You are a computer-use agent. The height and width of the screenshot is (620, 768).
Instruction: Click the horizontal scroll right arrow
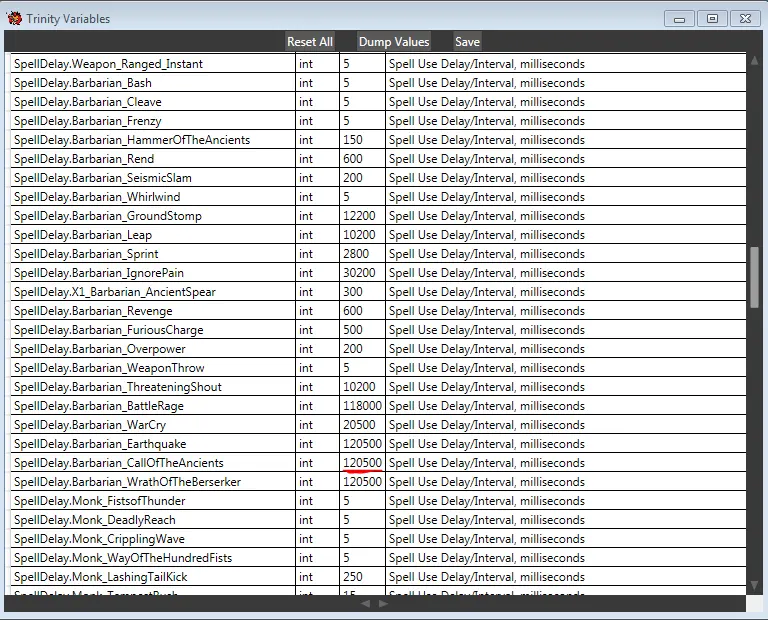click(383, 603)
